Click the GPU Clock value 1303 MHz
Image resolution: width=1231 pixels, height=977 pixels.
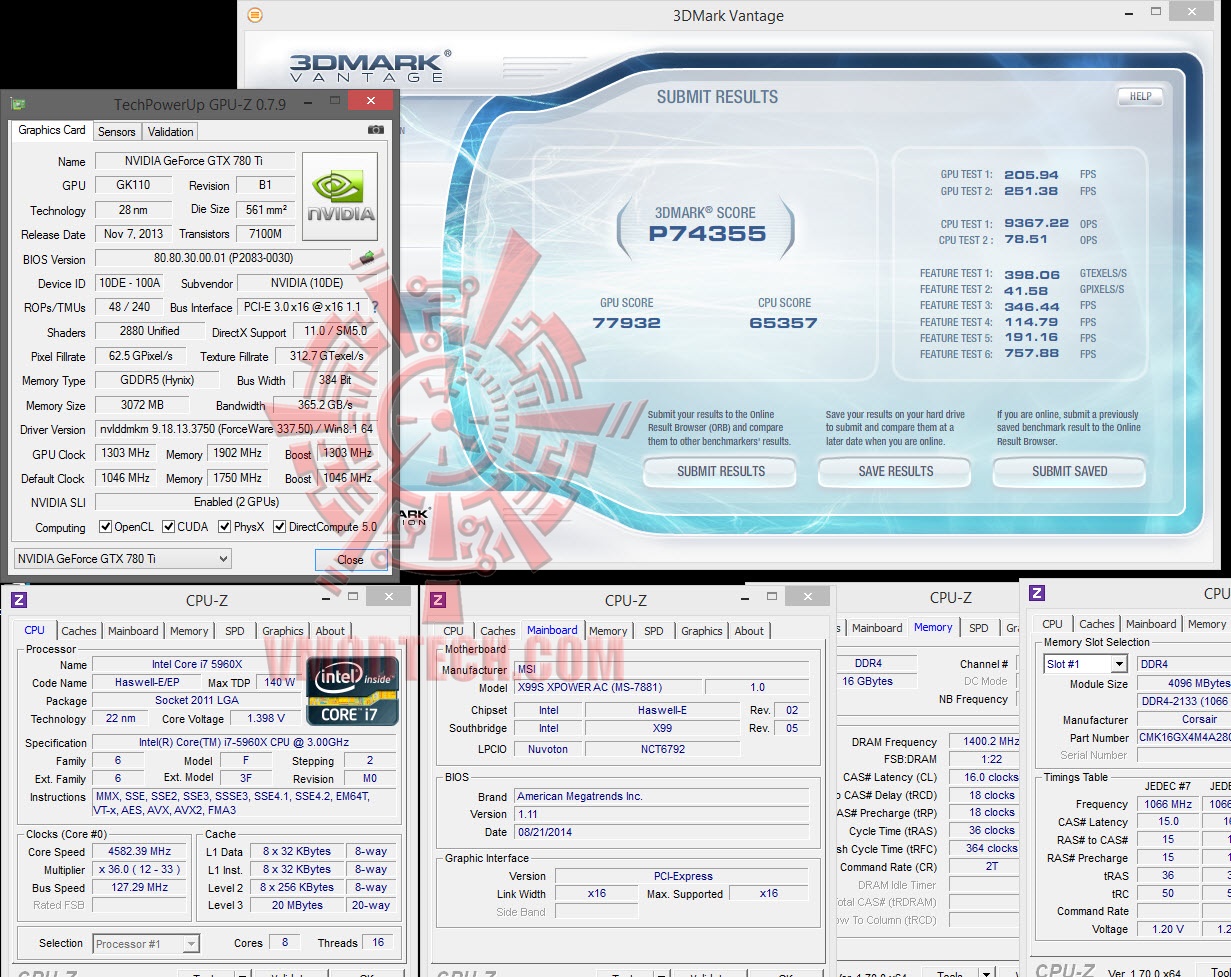(126, 454)
